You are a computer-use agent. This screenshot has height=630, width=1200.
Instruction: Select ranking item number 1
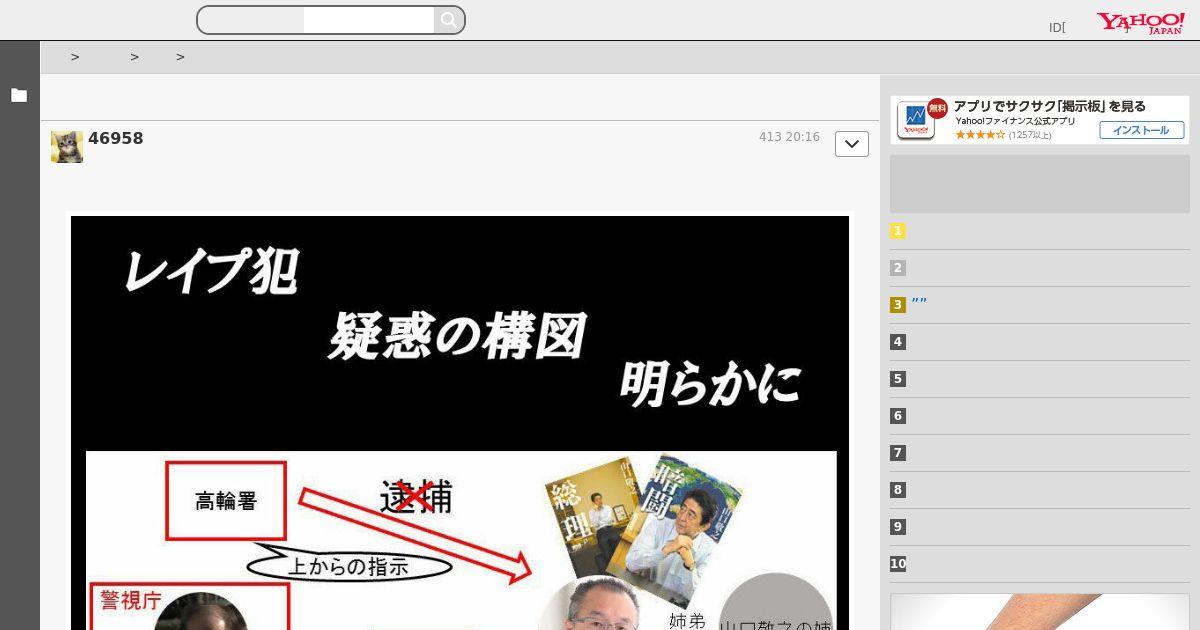(x=898, y=231)
